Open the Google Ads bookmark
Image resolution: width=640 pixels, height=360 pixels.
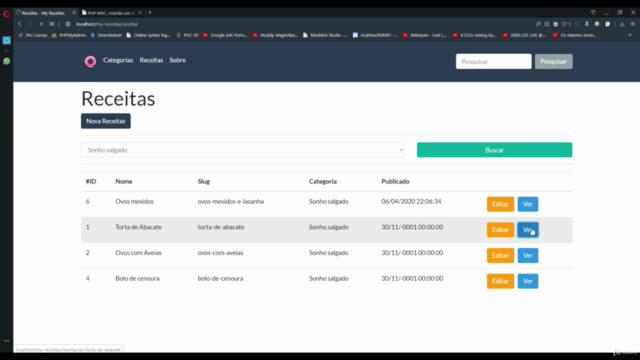click(x=225, y=35)
